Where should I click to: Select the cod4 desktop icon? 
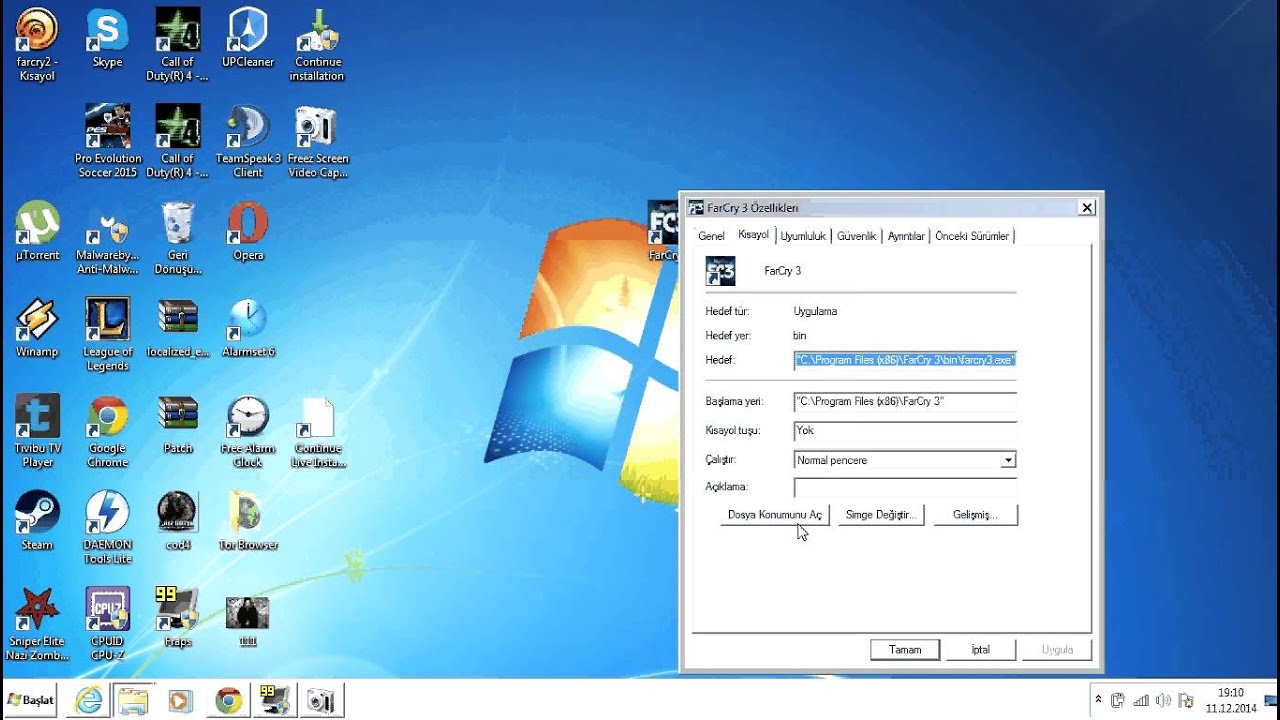178,521
